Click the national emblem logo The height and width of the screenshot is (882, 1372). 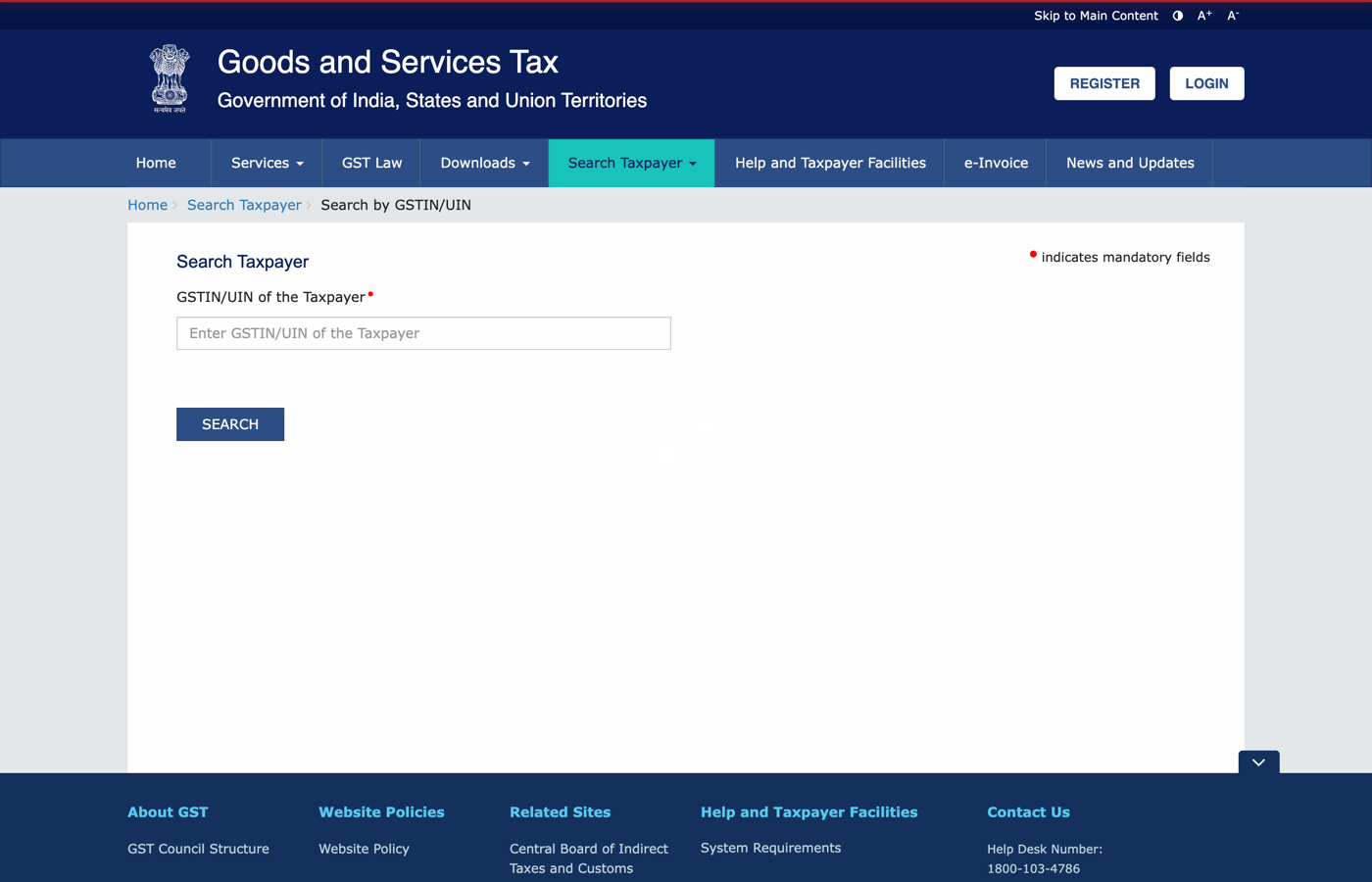(x=170, y=79)
